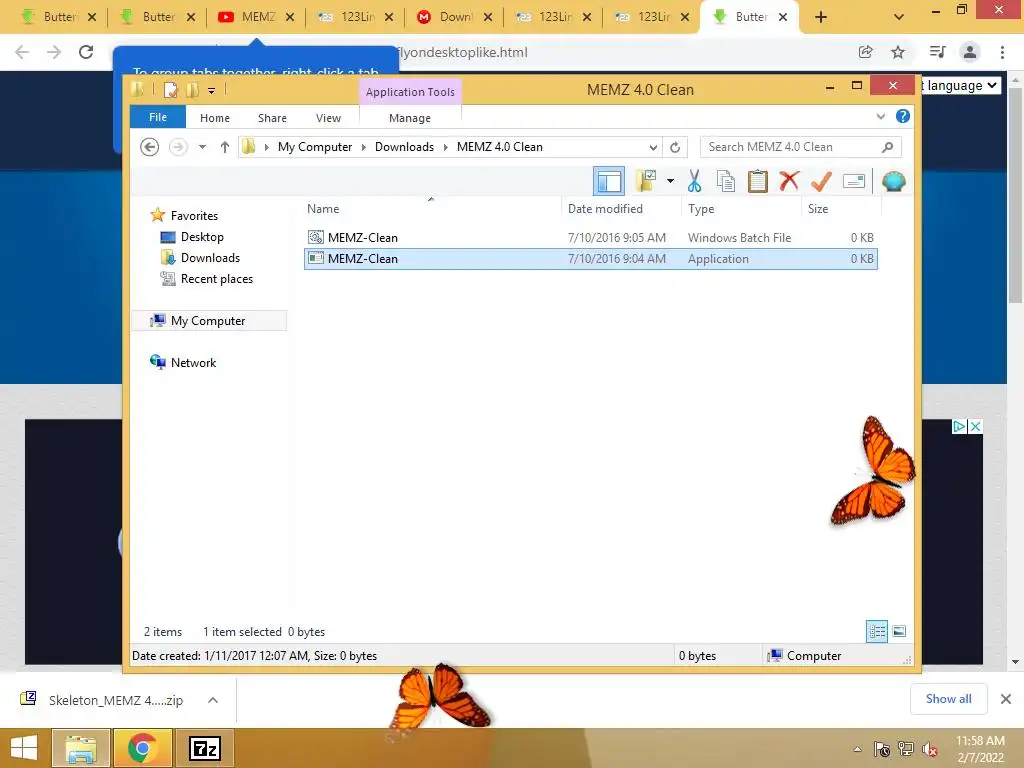Open the dropdown arrow beside new folder icon
This screenshot has height=768, width=1024.
click(670, 181)
